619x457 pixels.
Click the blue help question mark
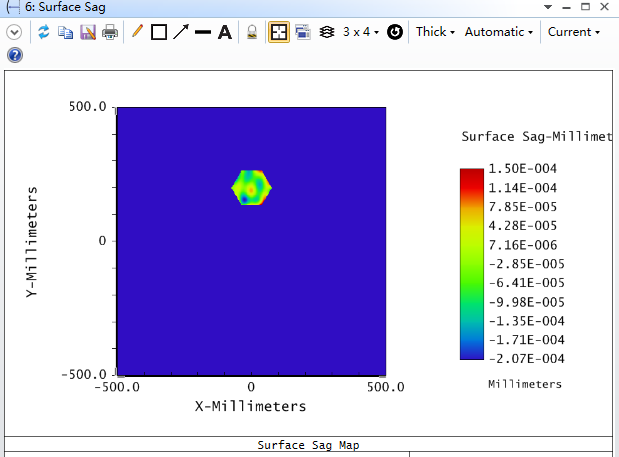tap(14, 55)
